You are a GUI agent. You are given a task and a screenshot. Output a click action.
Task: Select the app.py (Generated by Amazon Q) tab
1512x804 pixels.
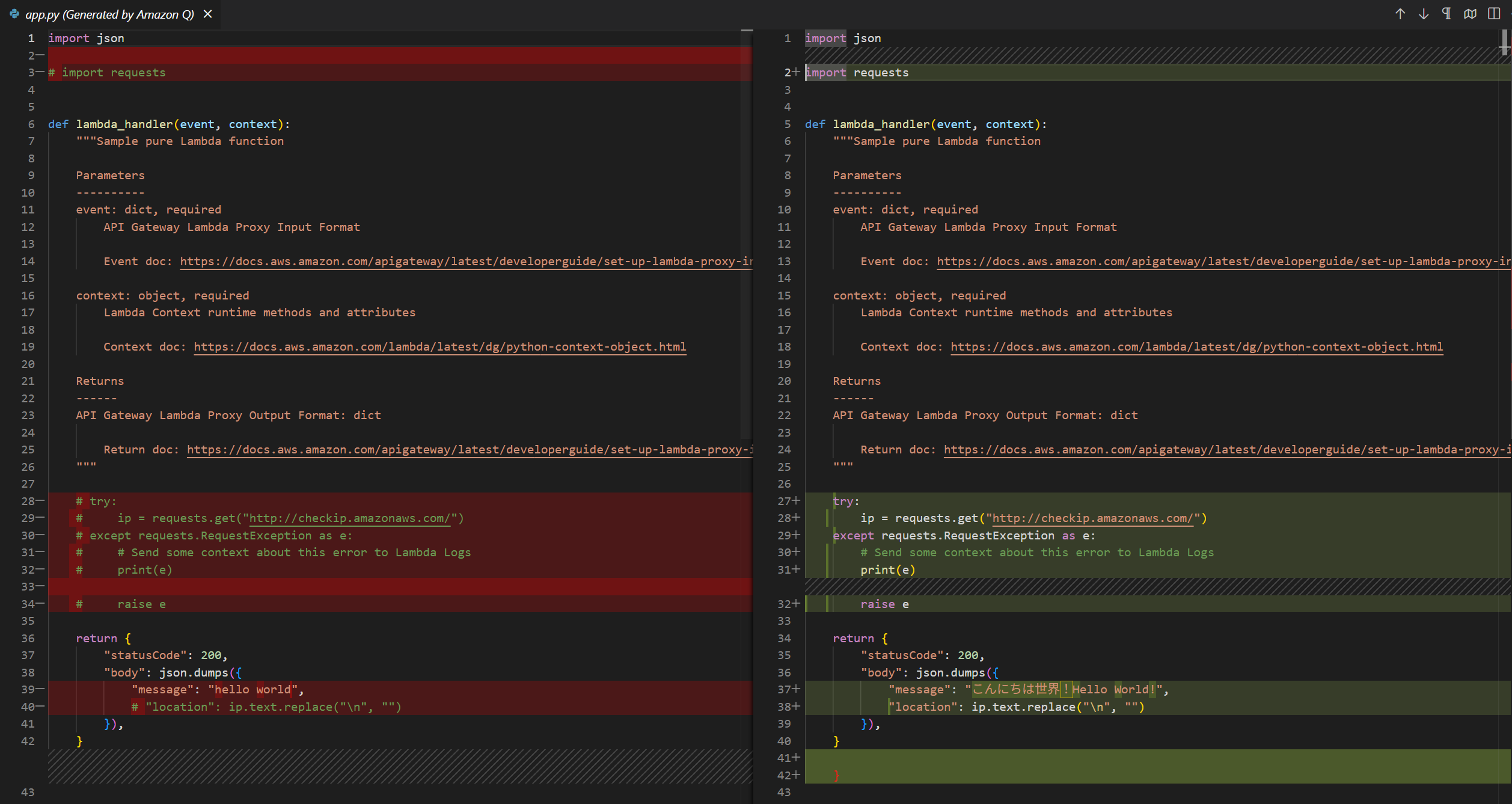coord(109,14)
